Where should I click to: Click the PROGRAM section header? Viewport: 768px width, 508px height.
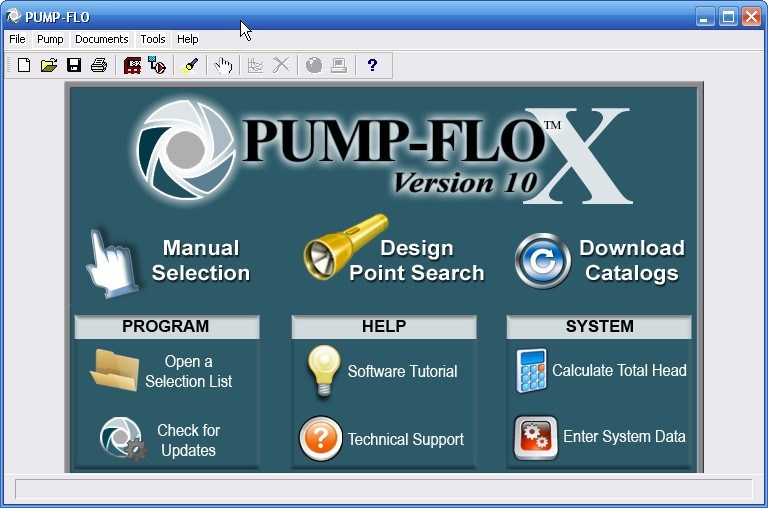[x=167, y=327]
